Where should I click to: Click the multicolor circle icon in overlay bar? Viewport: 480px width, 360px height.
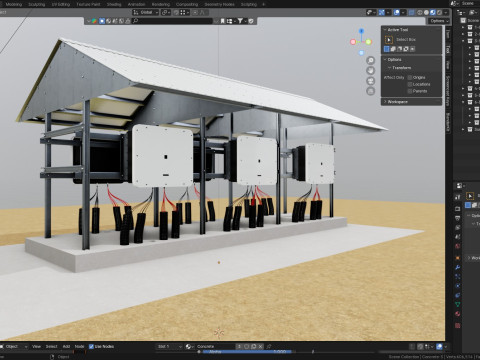point(95,21)
